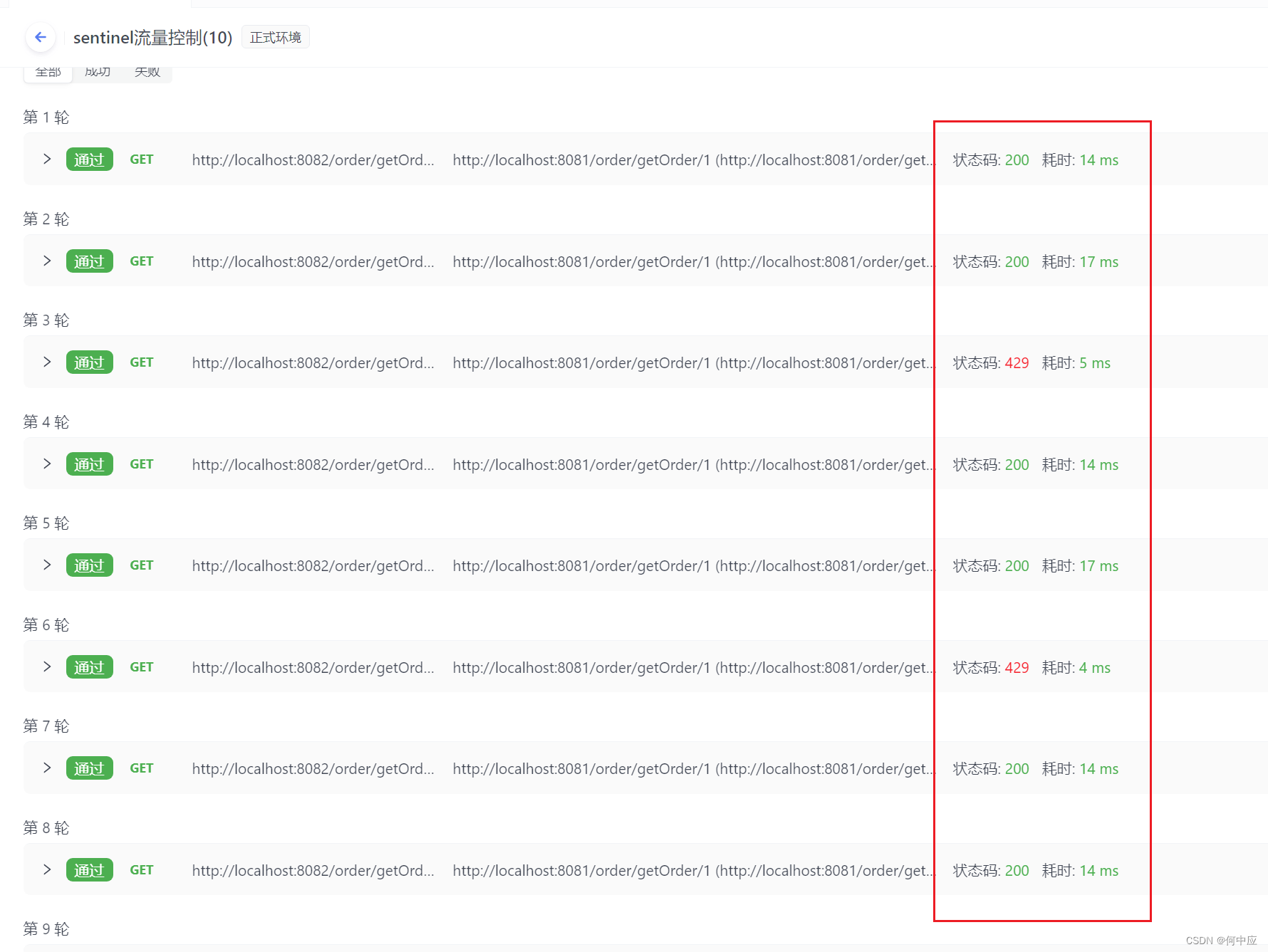Screen dimensions: 1268x952
Task: Click the 通过 badge in round 1
Action: tap(90, 159)
